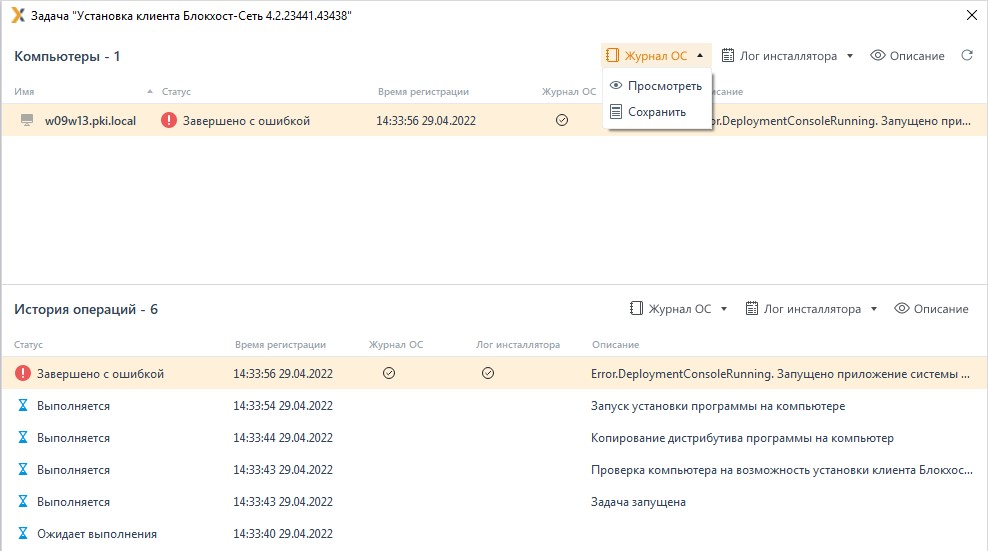
Task: Click the application logo in the title bar
Action: tap(18, 15)
